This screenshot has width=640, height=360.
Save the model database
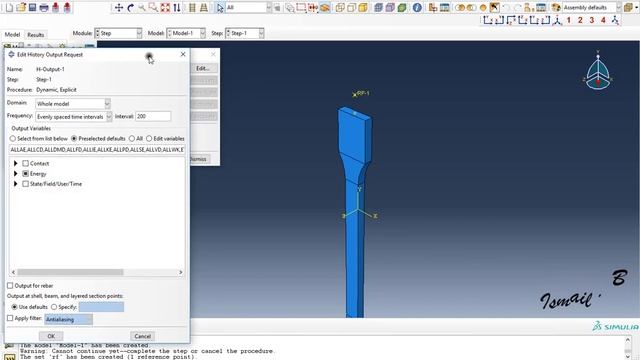(32, 7)
